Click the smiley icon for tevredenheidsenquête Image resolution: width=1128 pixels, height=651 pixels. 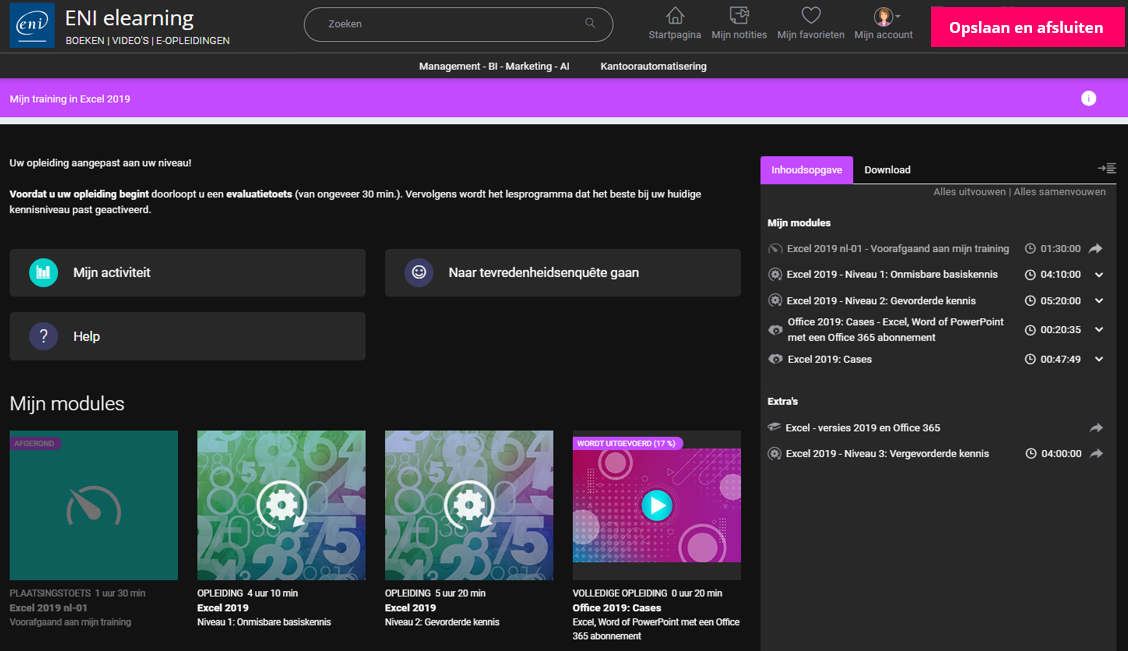click(x=419, y=273)
